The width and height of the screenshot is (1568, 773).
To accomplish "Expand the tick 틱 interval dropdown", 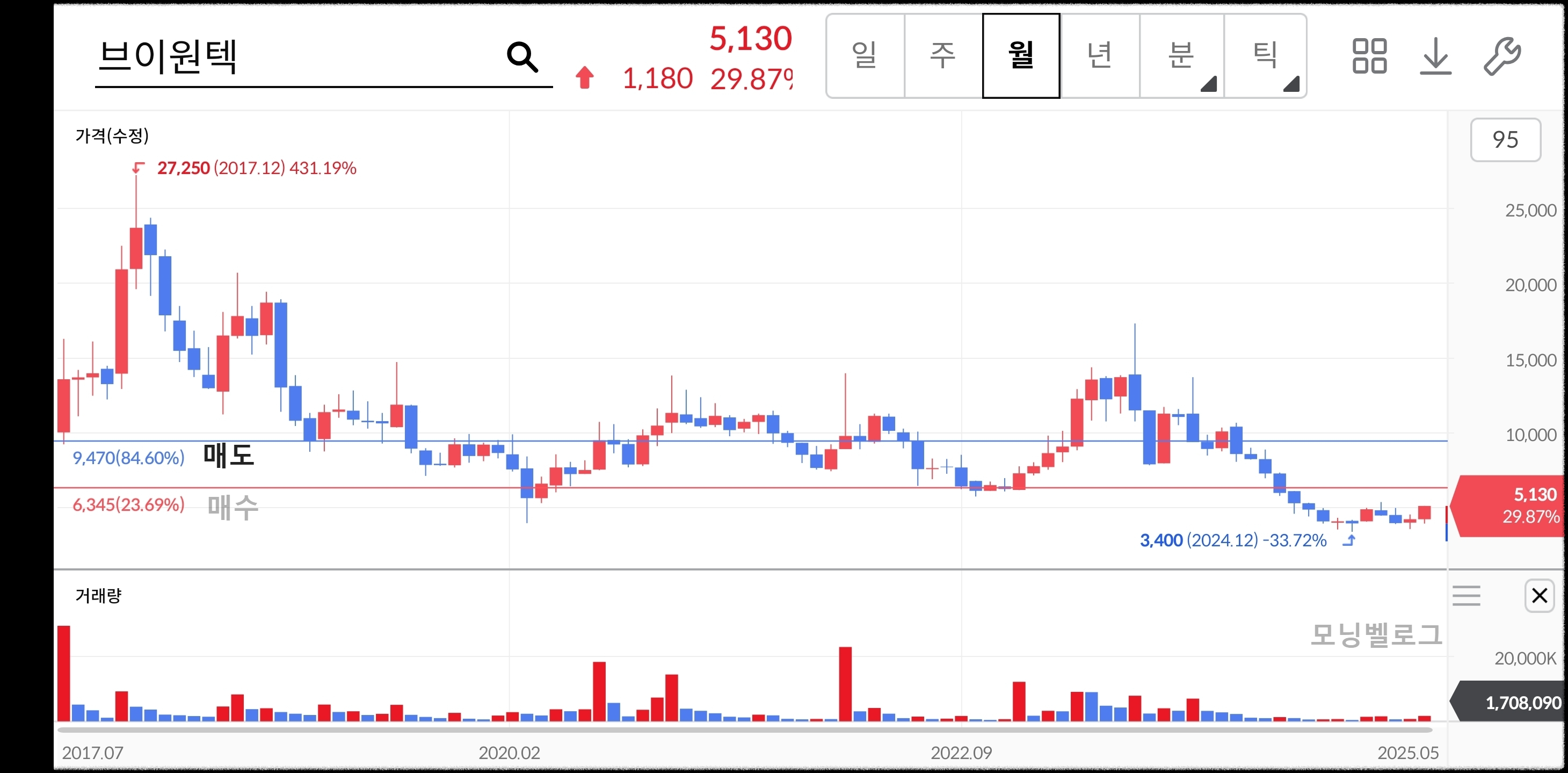I will (x=1265, y=55).
